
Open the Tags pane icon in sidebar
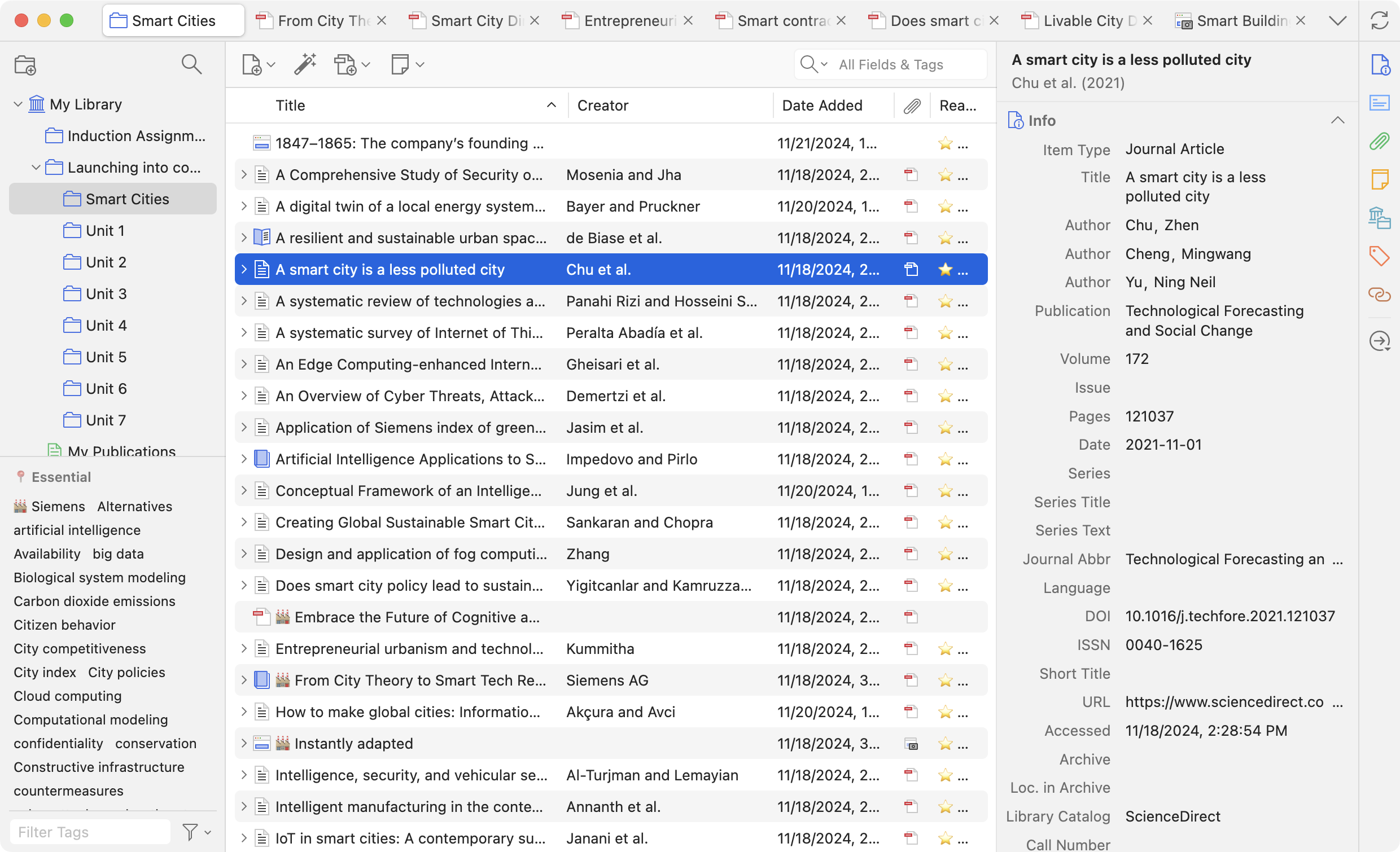[1379, 256]
